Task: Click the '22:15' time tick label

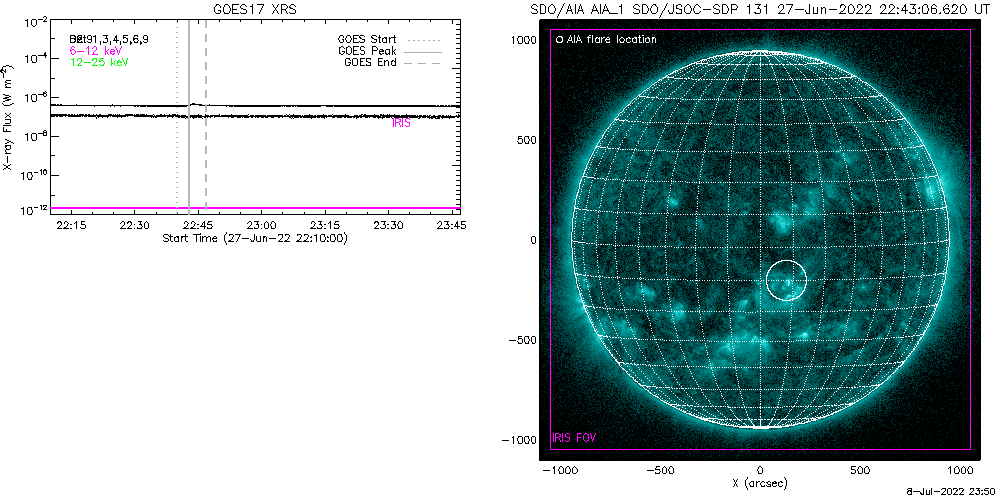Action: [71, 225]
